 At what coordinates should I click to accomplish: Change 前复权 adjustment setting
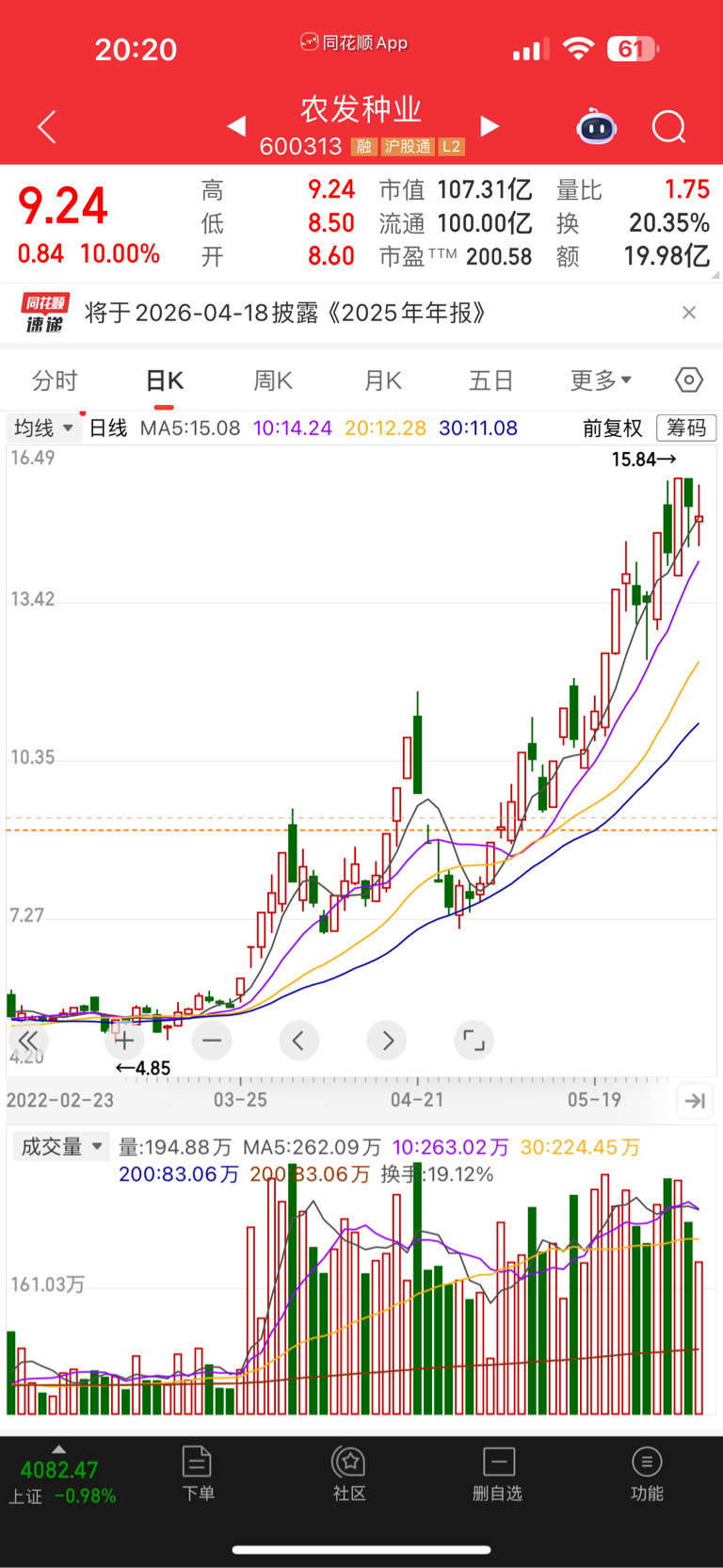612,428
